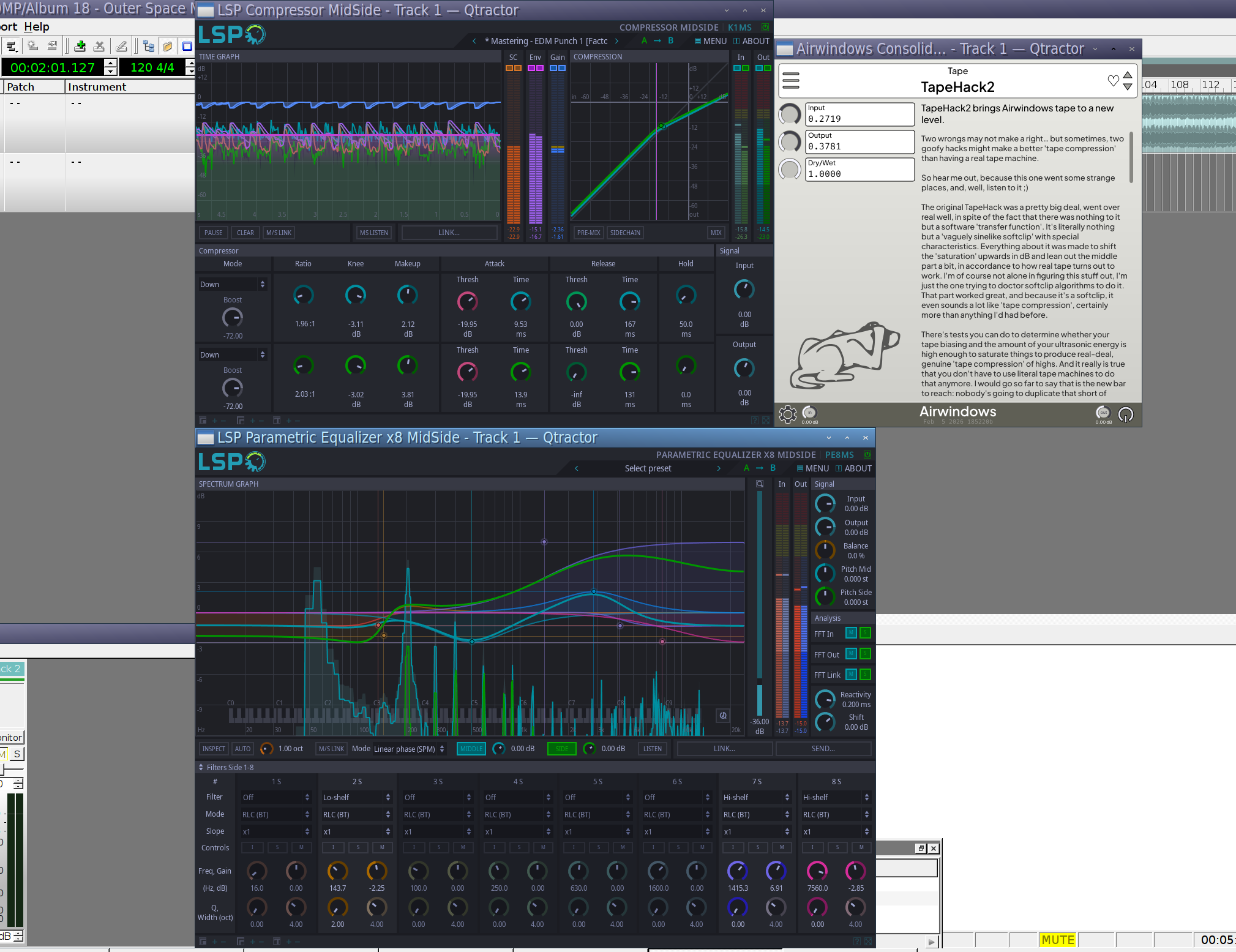Enable the FFT In mid channel toggle
The height and width of the screenshot is (952, 1236).
click(850, 633)
